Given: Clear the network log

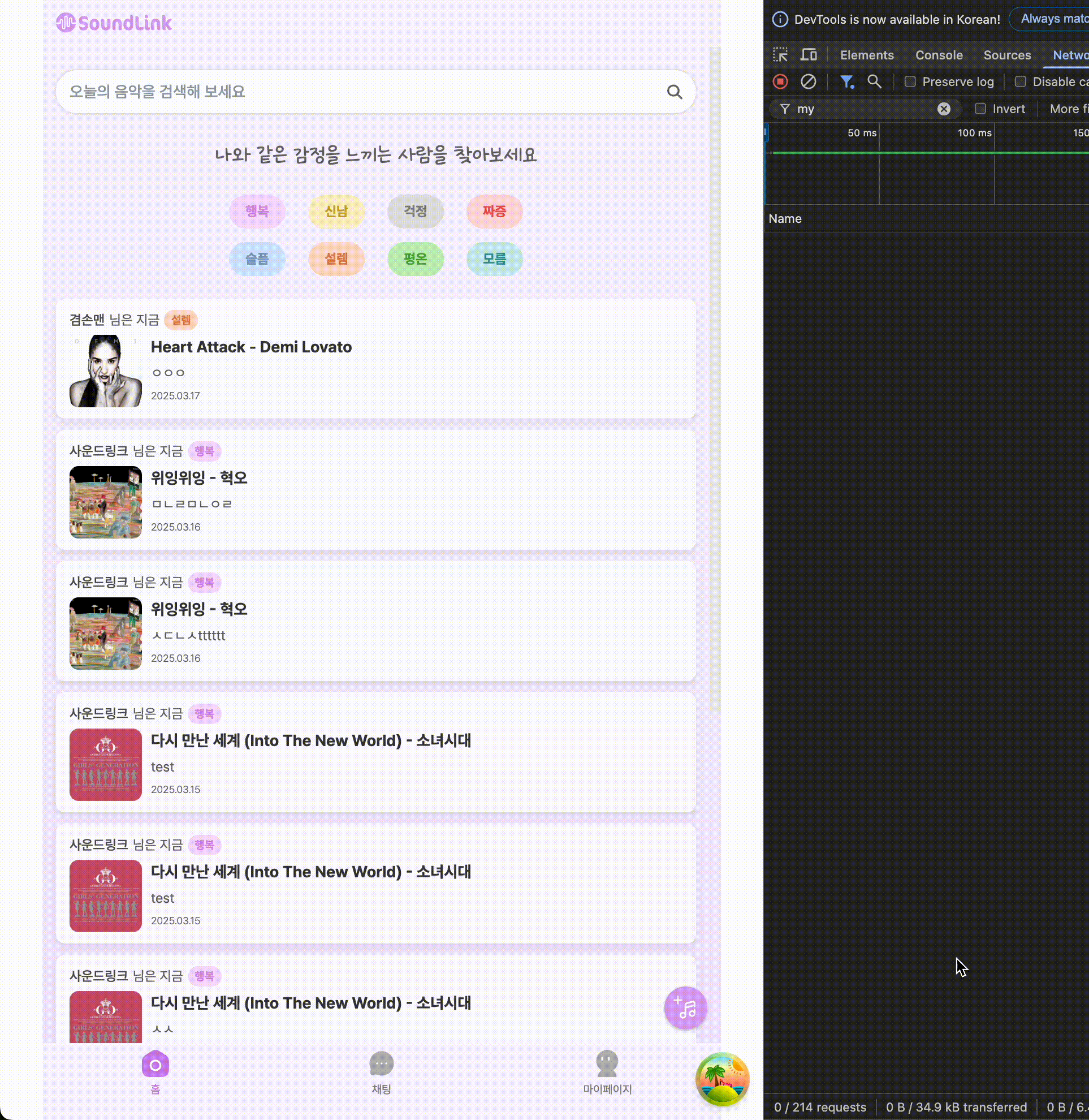Looking at the screenshot, I should pos(807,82).
